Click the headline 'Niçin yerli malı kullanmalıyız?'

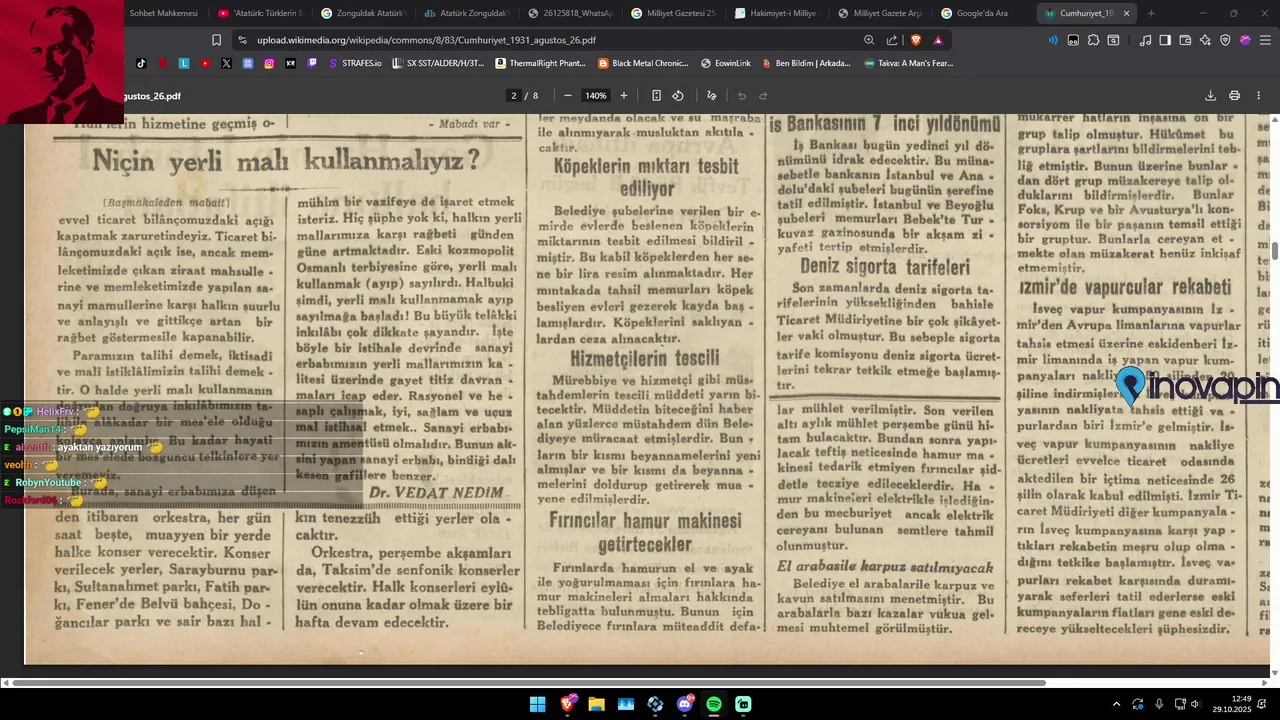click(287, 160)
